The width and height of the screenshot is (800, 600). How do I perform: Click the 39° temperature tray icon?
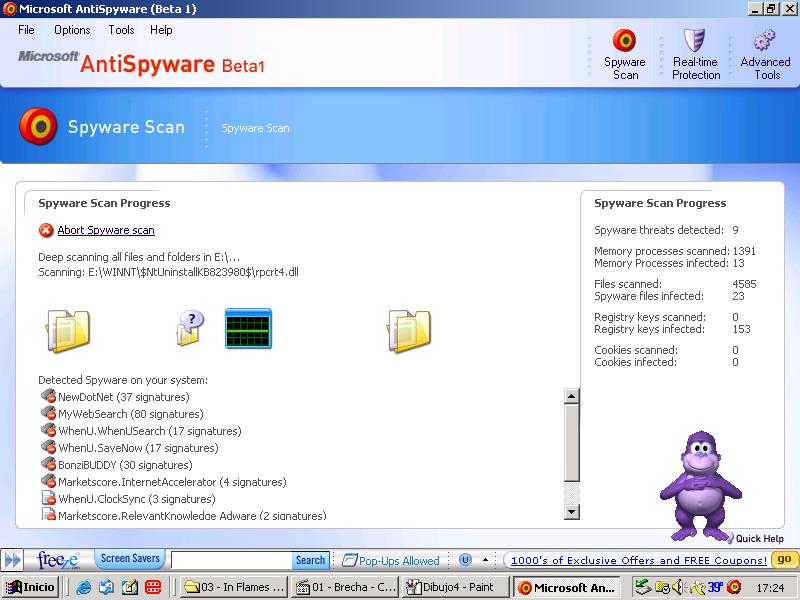[x=715, y=587]
